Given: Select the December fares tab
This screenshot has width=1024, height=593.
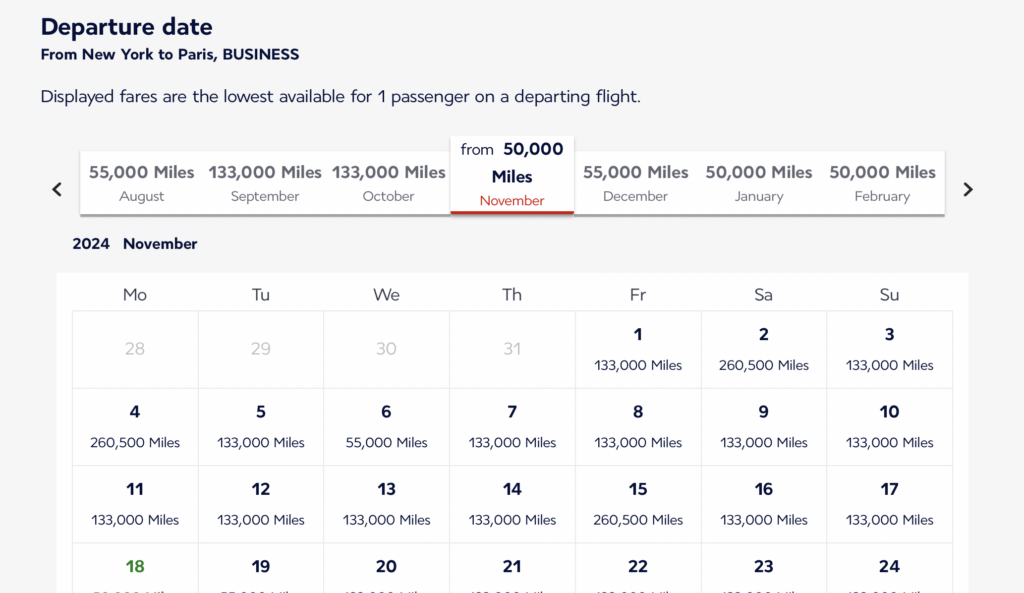Looking at the screenshot, I should [635, 182].
